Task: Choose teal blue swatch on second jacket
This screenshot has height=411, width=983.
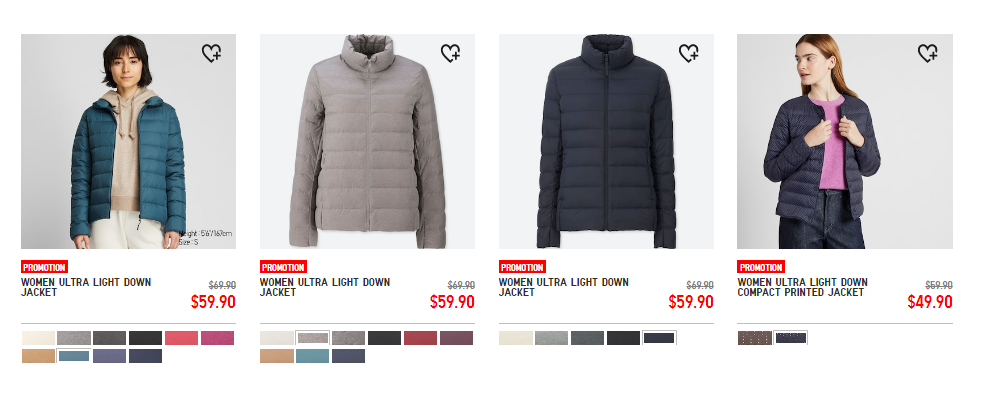Action: tap(312, 356)
